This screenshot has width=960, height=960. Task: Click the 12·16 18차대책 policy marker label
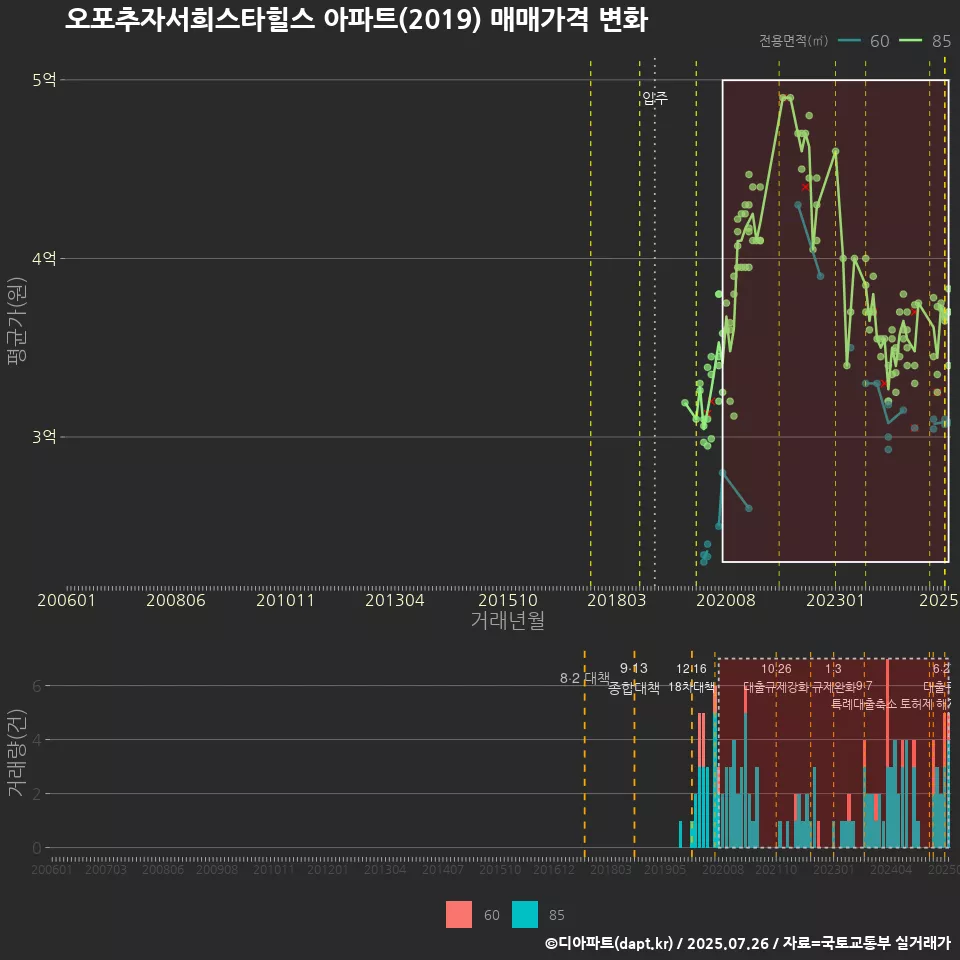coord(691,678)
